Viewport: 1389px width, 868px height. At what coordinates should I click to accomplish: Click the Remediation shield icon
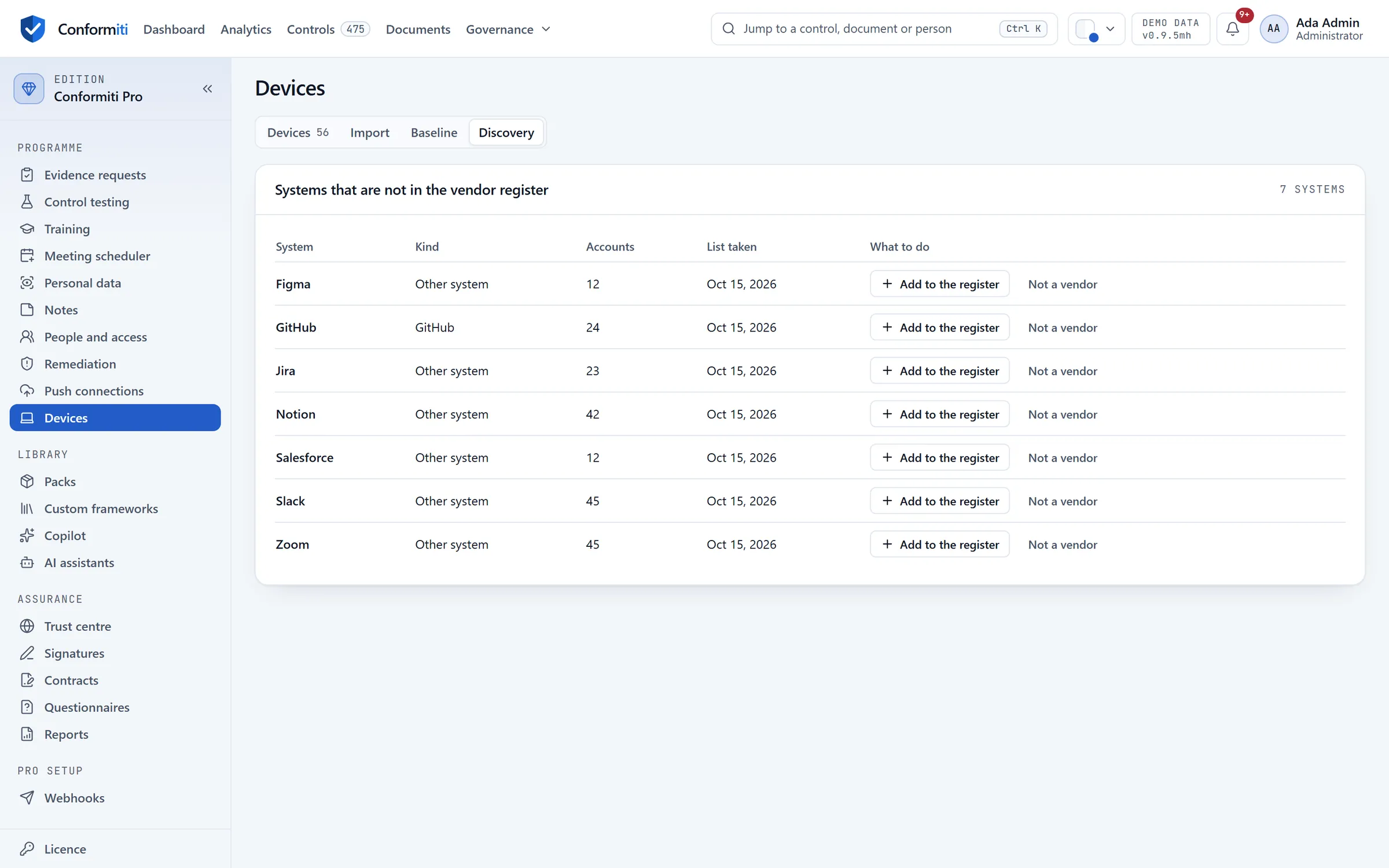pos(27,364)
